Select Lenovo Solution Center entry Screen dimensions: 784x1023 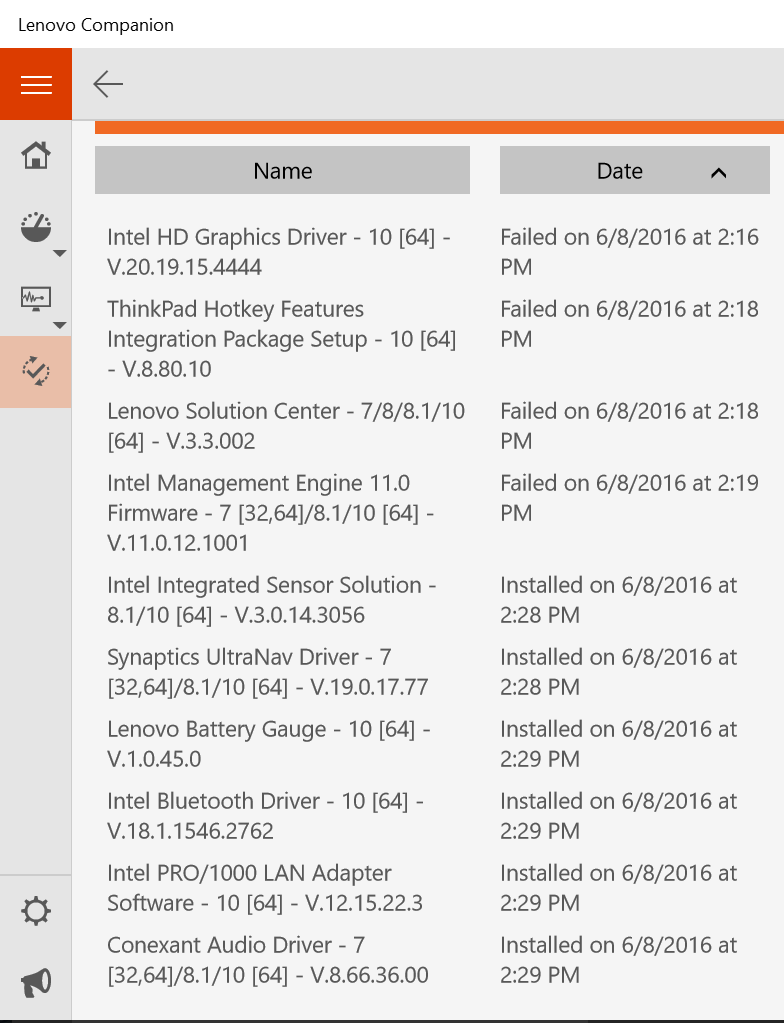click(x=286, y=426)
